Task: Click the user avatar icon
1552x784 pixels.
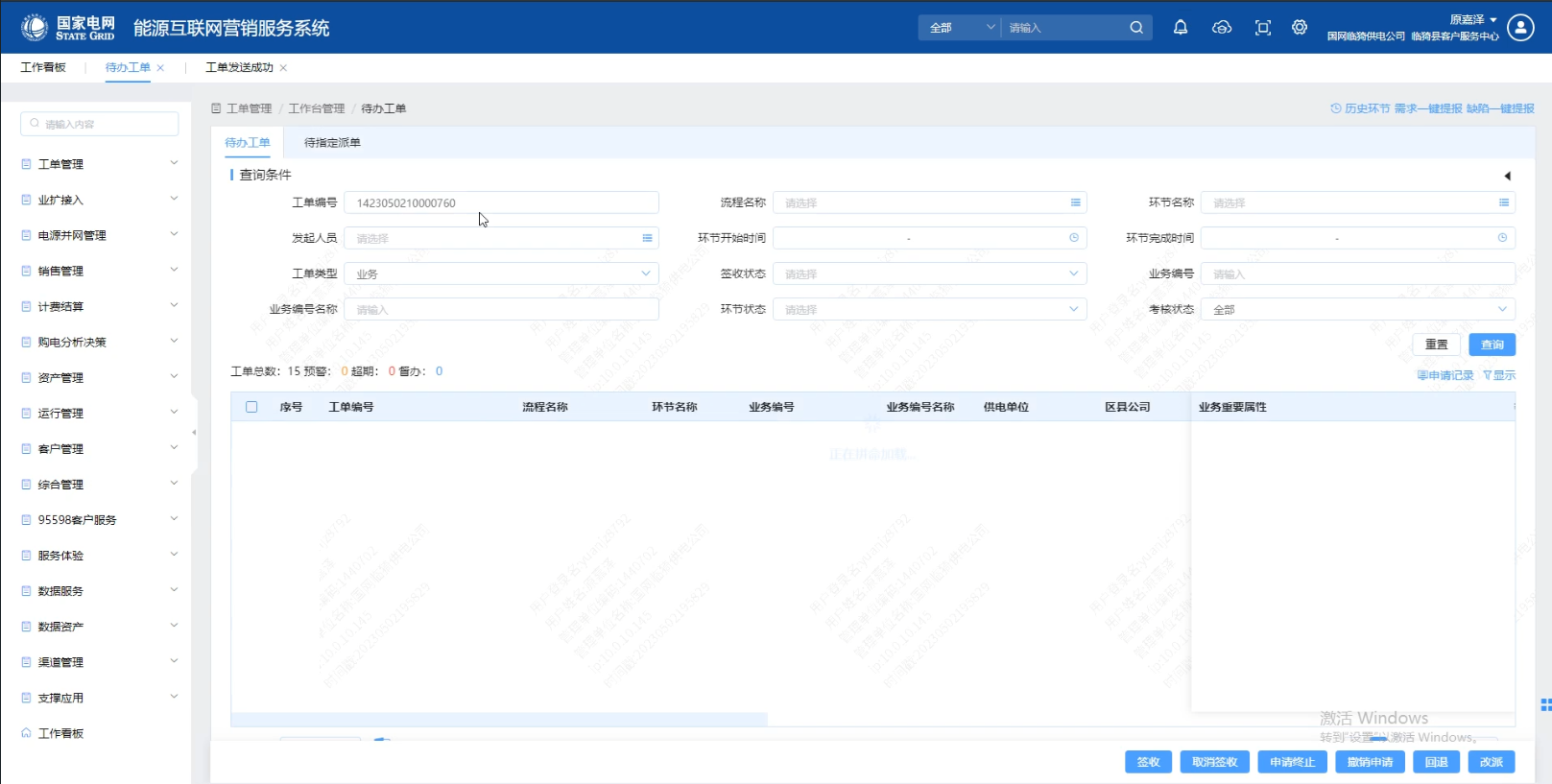Action: [x=1520, y=28]
